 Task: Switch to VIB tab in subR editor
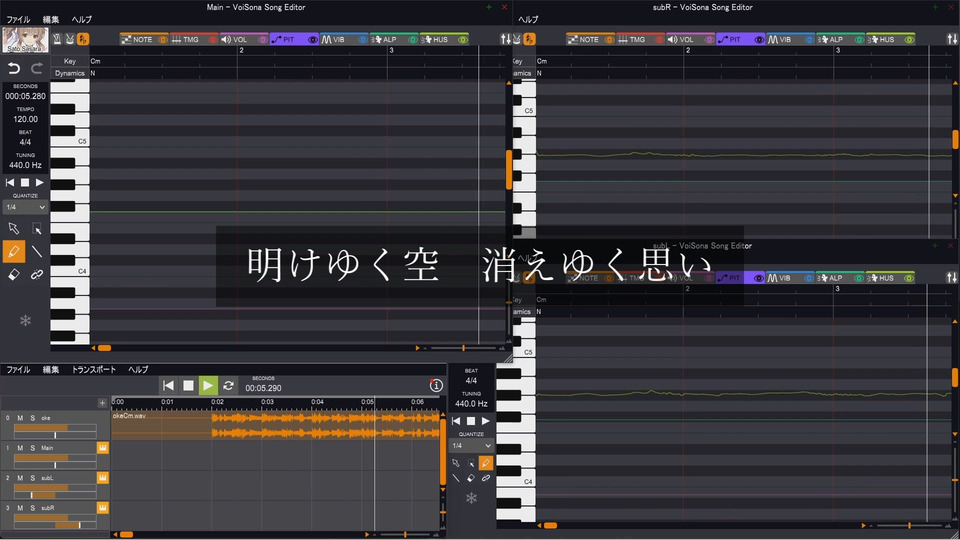pos(780,39)
